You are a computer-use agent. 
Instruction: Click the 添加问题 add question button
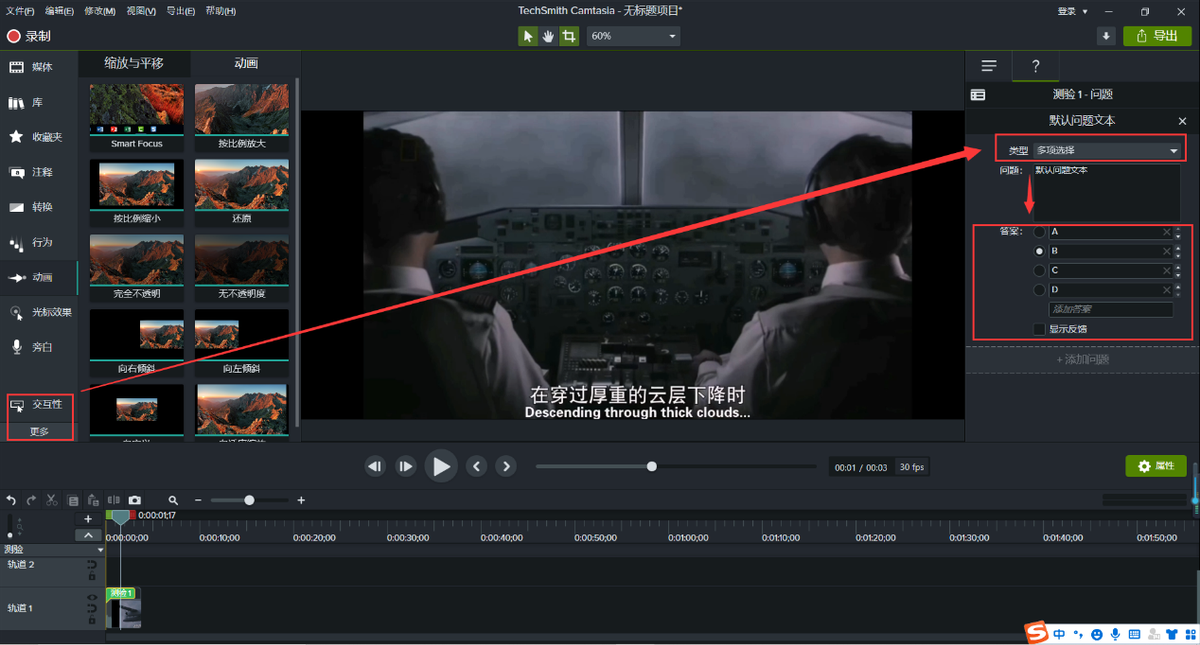pos(1082,360)
